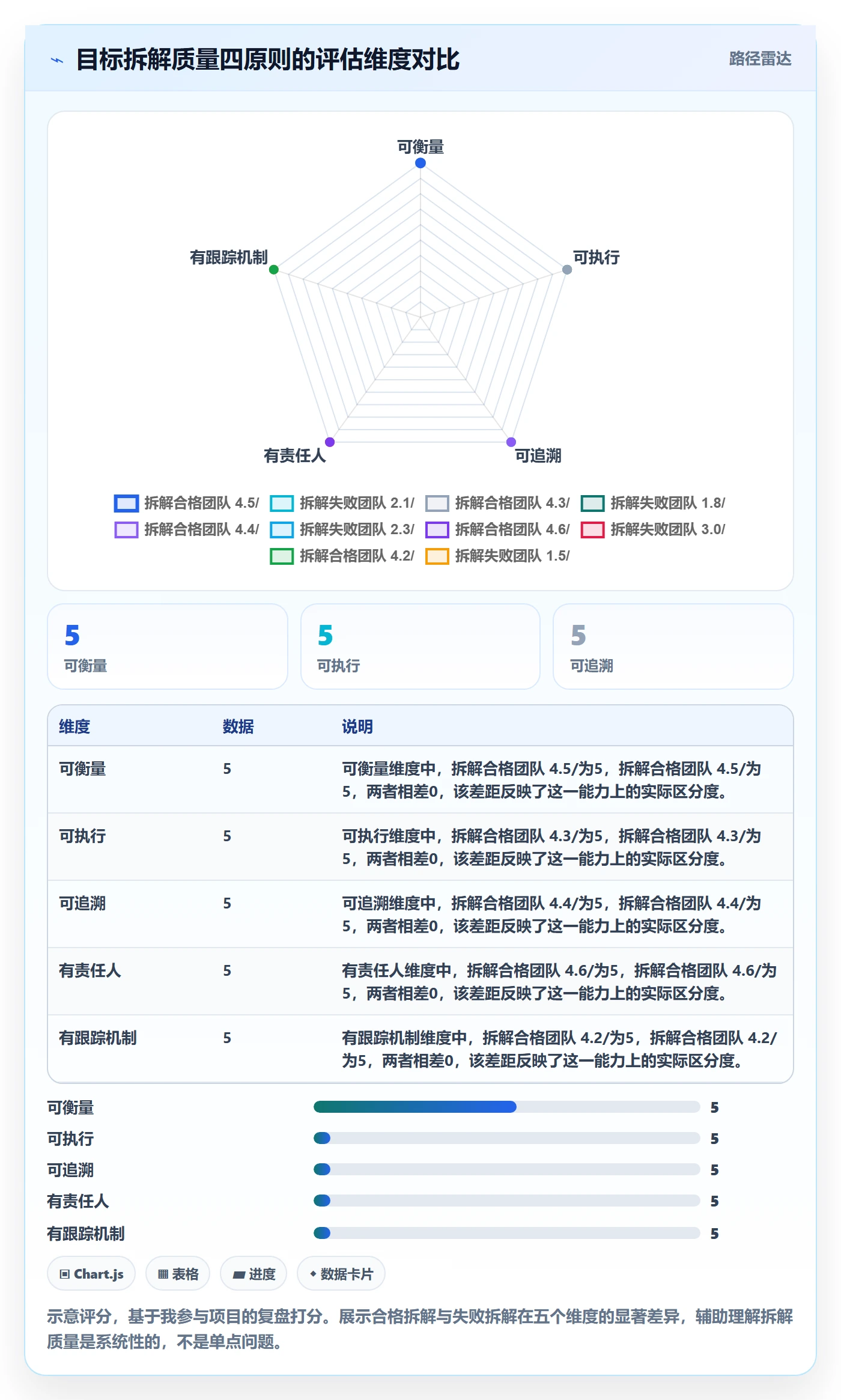Viewport: 841px width, 1400px height.
Task: Click the green 有跟踪机制 radar point
Action: (x=274, y=269)
